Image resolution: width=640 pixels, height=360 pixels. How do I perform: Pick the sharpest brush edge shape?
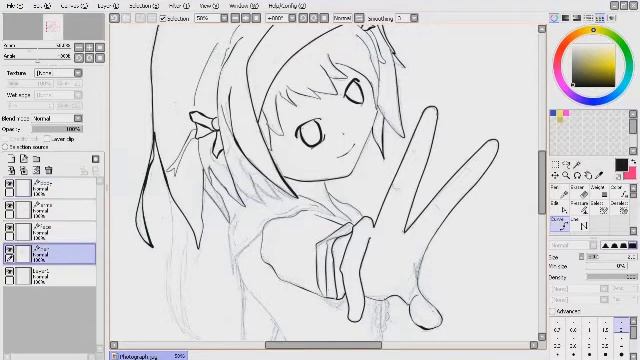point(605,245)
